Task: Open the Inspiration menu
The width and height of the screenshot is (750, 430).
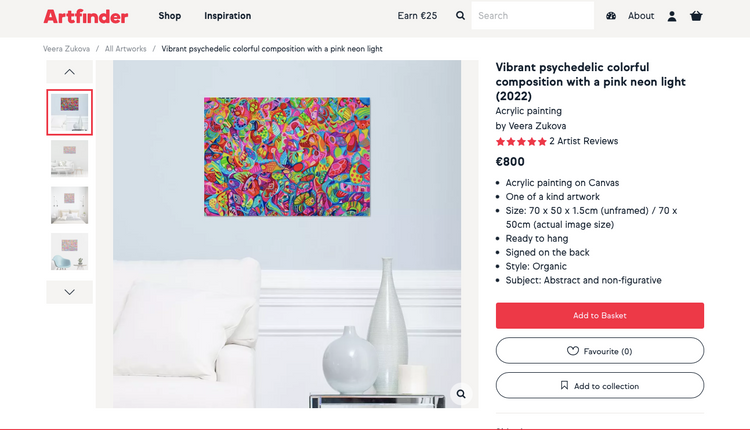Action: 228,16
